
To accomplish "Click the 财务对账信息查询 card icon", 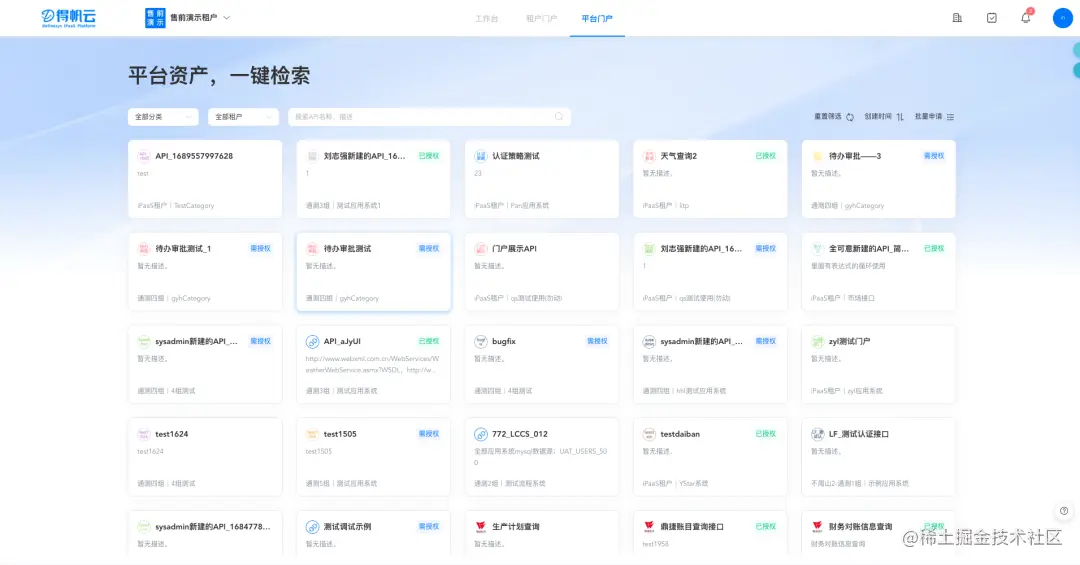I will [x=818, y=526].
